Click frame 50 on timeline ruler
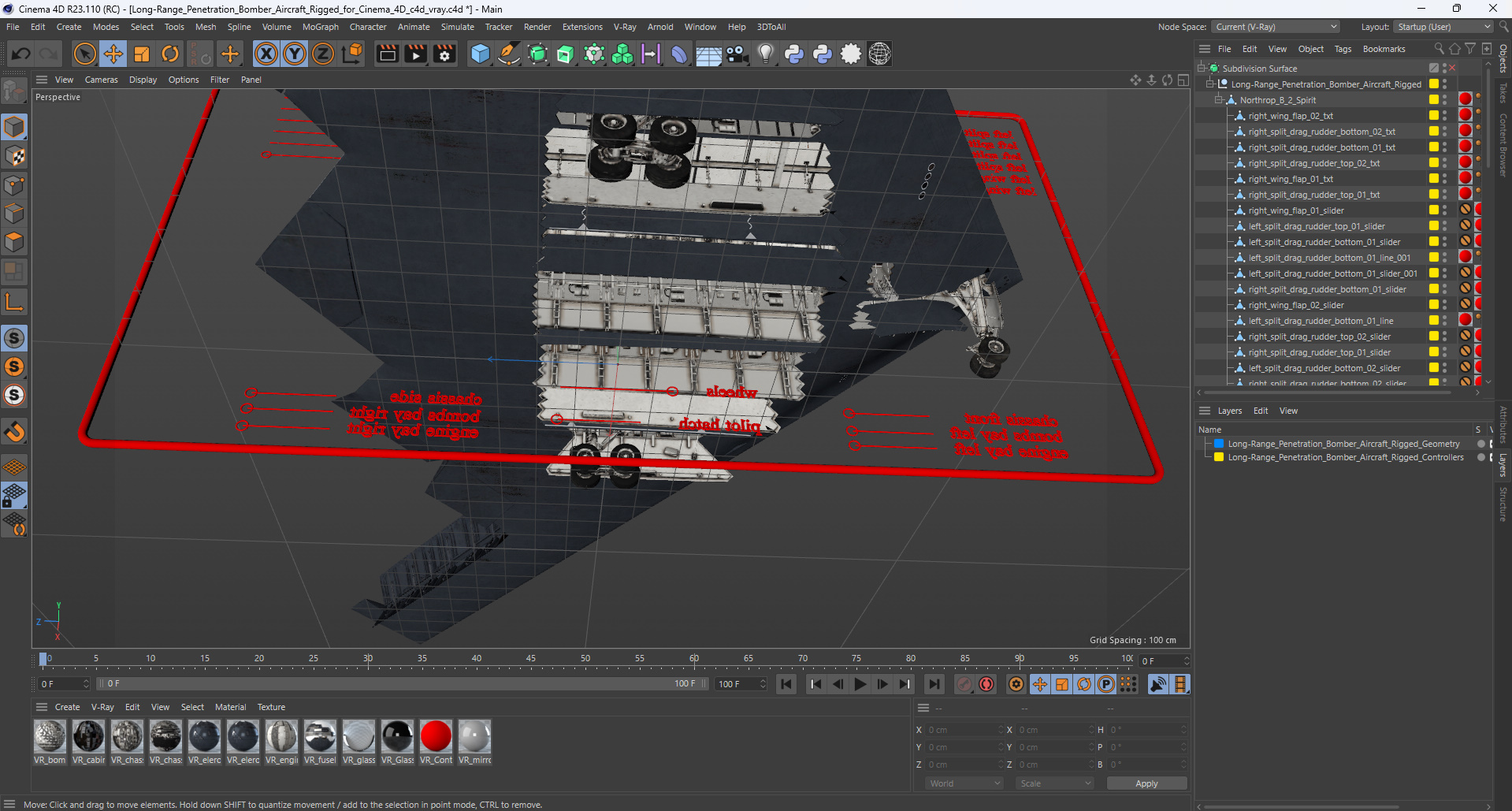Viewport: 1512px width, 811px height. tap(585, 658)
